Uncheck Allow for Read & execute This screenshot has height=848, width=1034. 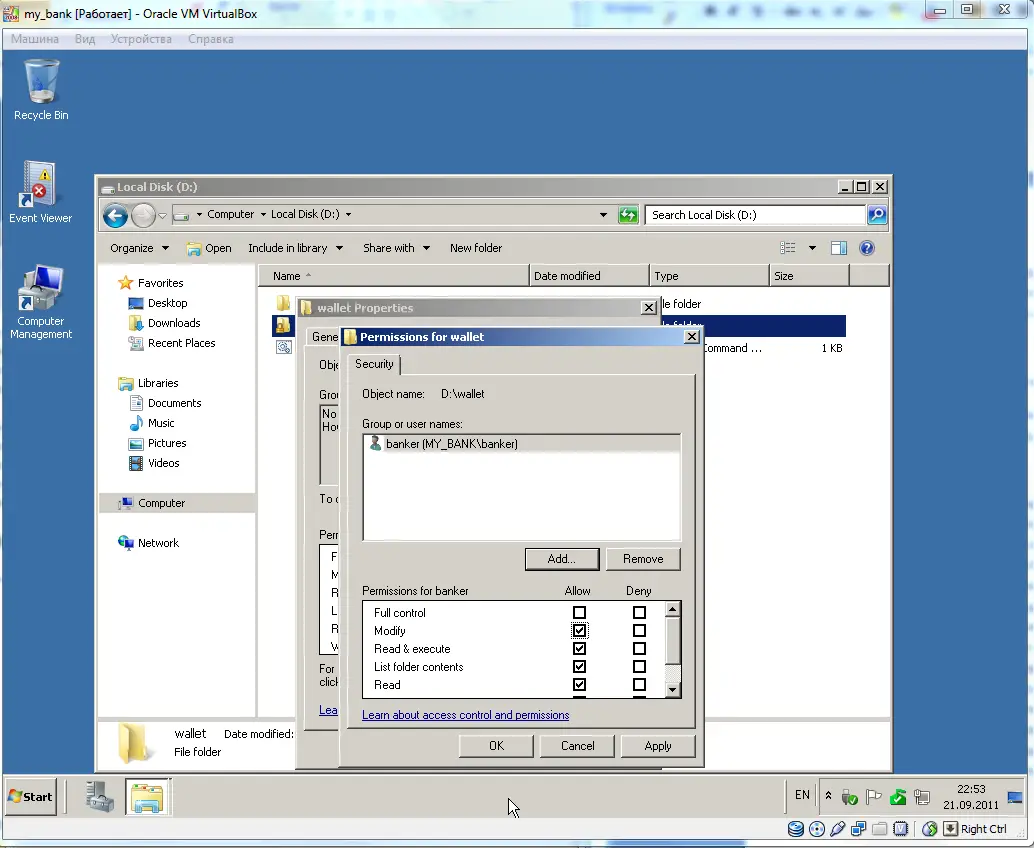pyautogui.click(x=579, y=649)
